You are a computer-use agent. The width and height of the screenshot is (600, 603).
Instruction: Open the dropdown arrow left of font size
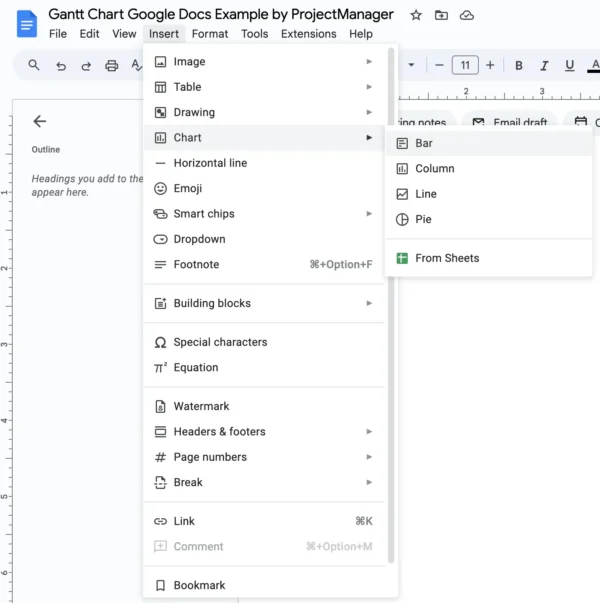pyautogui.click(x=411, y=65)
